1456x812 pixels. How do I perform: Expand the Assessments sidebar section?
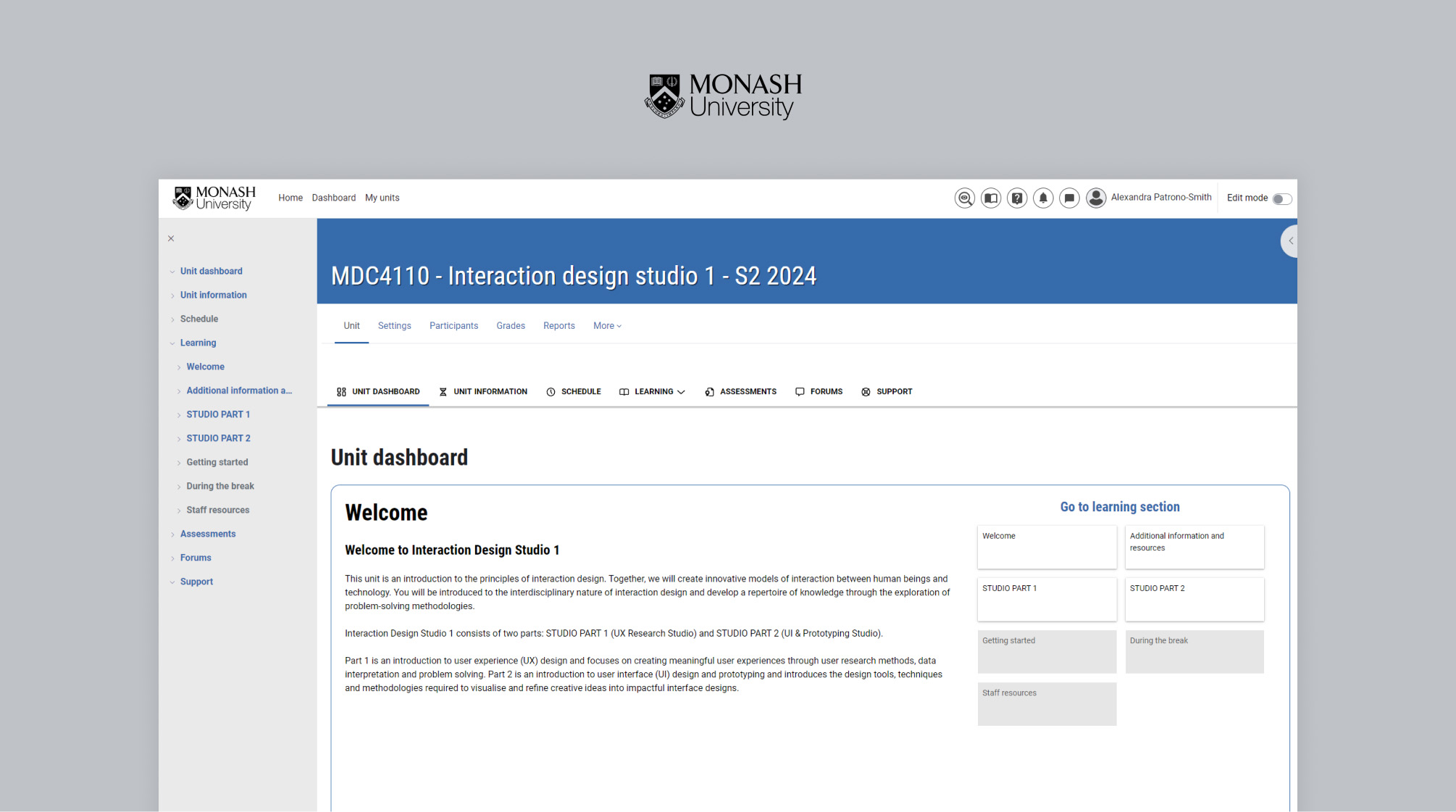tap(172, 535)
